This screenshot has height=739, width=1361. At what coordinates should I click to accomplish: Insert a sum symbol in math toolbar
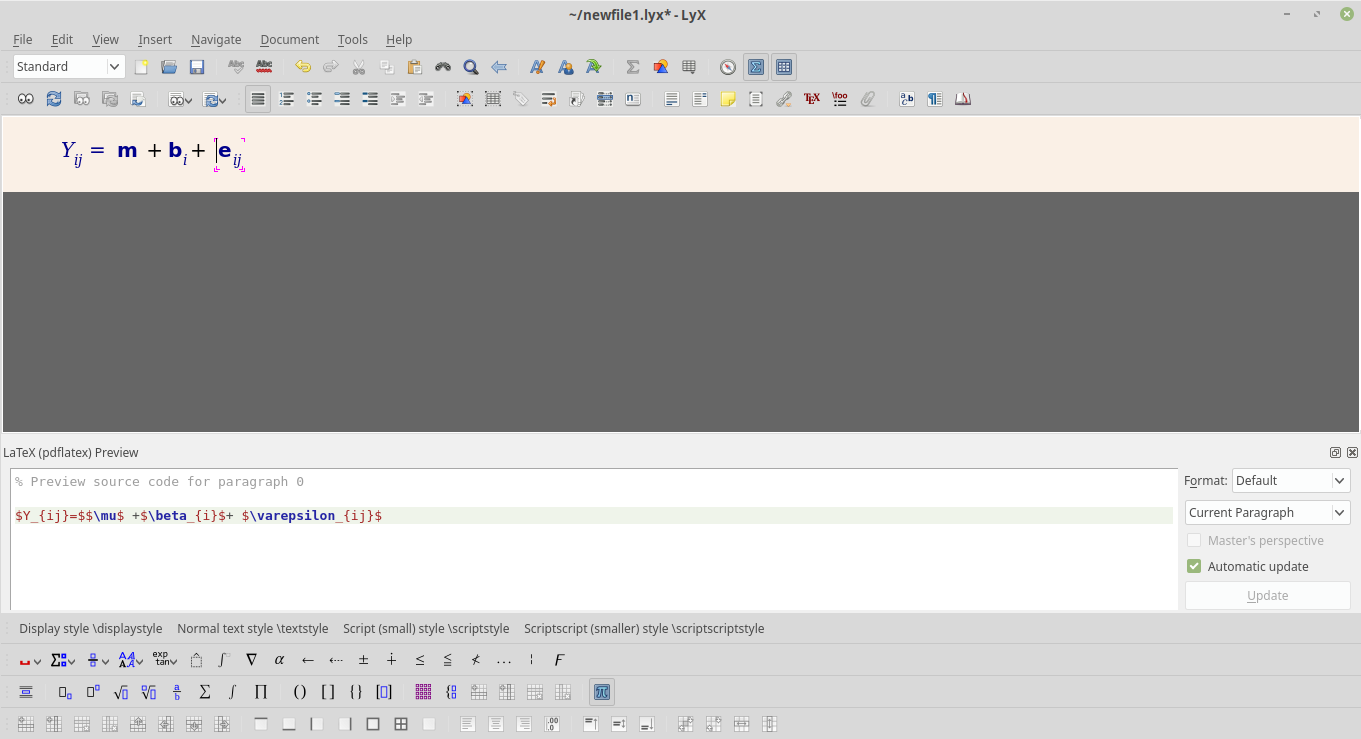click(205, 692)
